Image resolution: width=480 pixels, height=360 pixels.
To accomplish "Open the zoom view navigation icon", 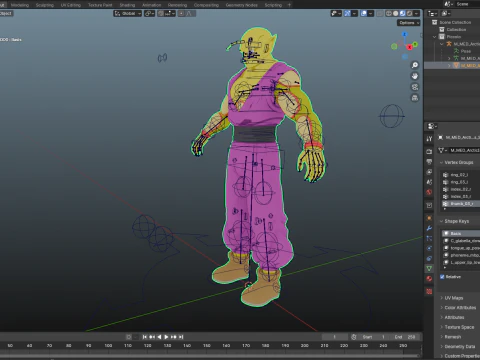I will (415, 65).
